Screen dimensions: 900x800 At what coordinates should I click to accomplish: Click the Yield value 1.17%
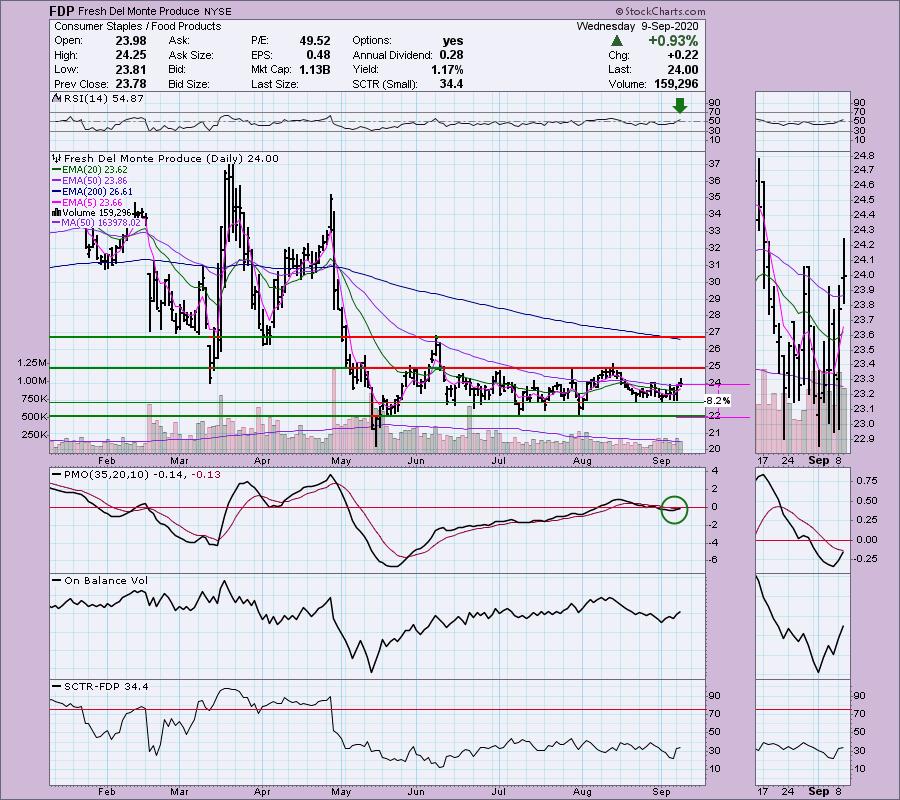click(x=447, y=69)
